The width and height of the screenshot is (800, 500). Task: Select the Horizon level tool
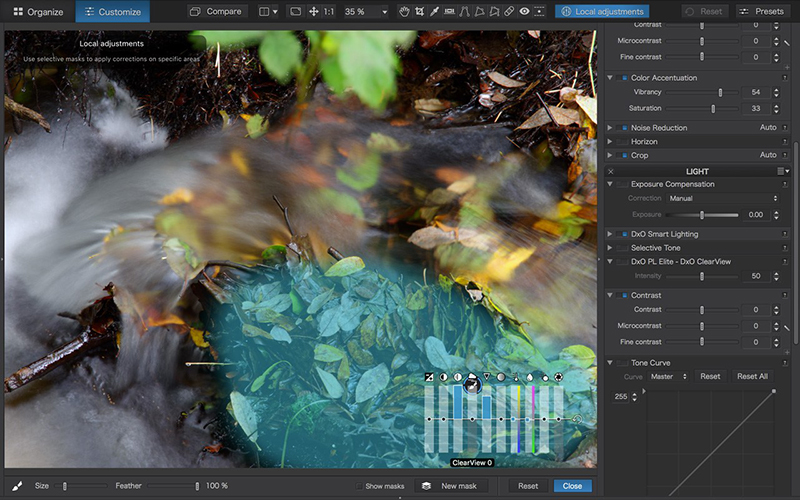[449, 11]
